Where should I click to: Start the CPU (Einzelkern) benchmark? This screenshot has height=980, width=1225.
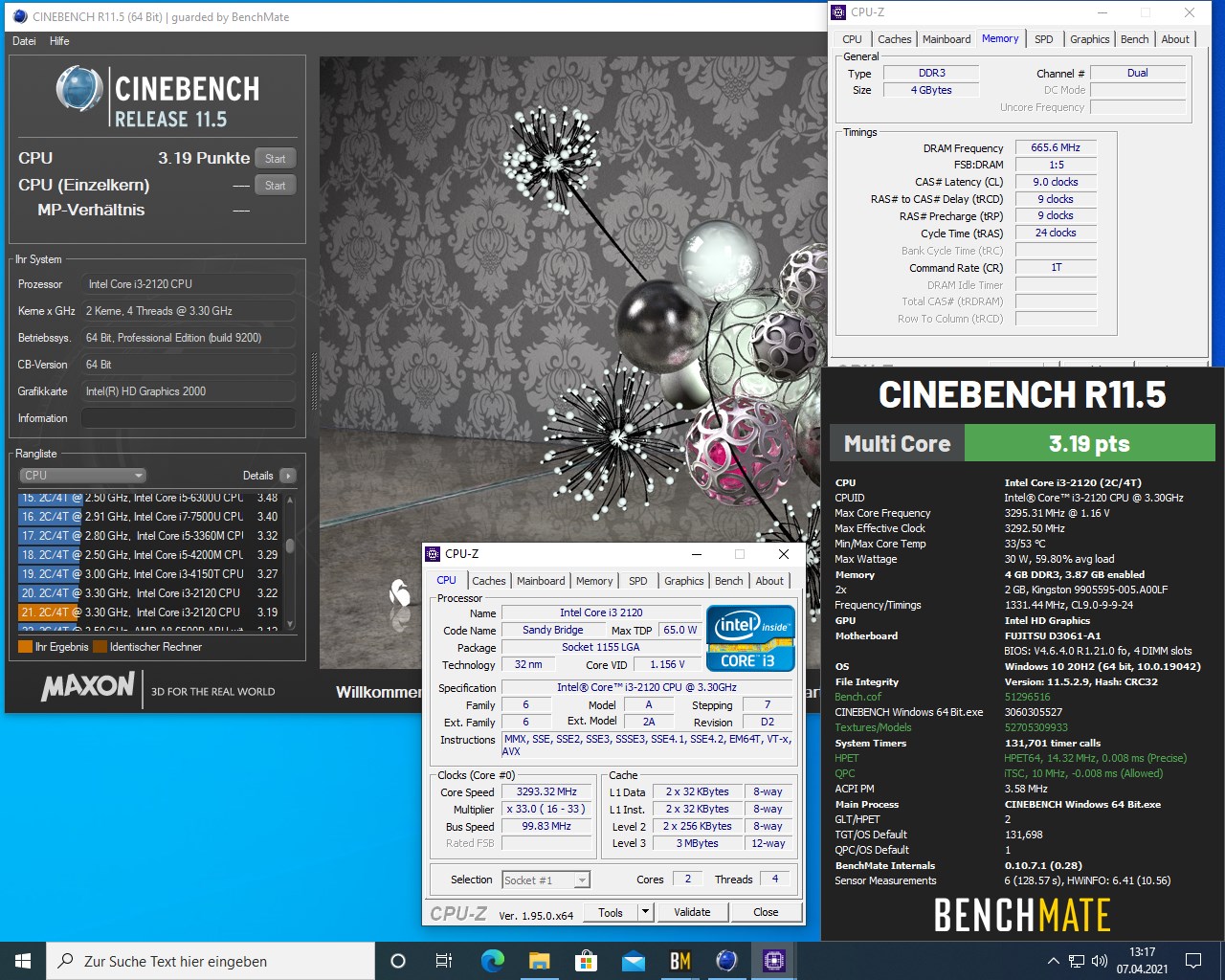[x=276, y=186]
